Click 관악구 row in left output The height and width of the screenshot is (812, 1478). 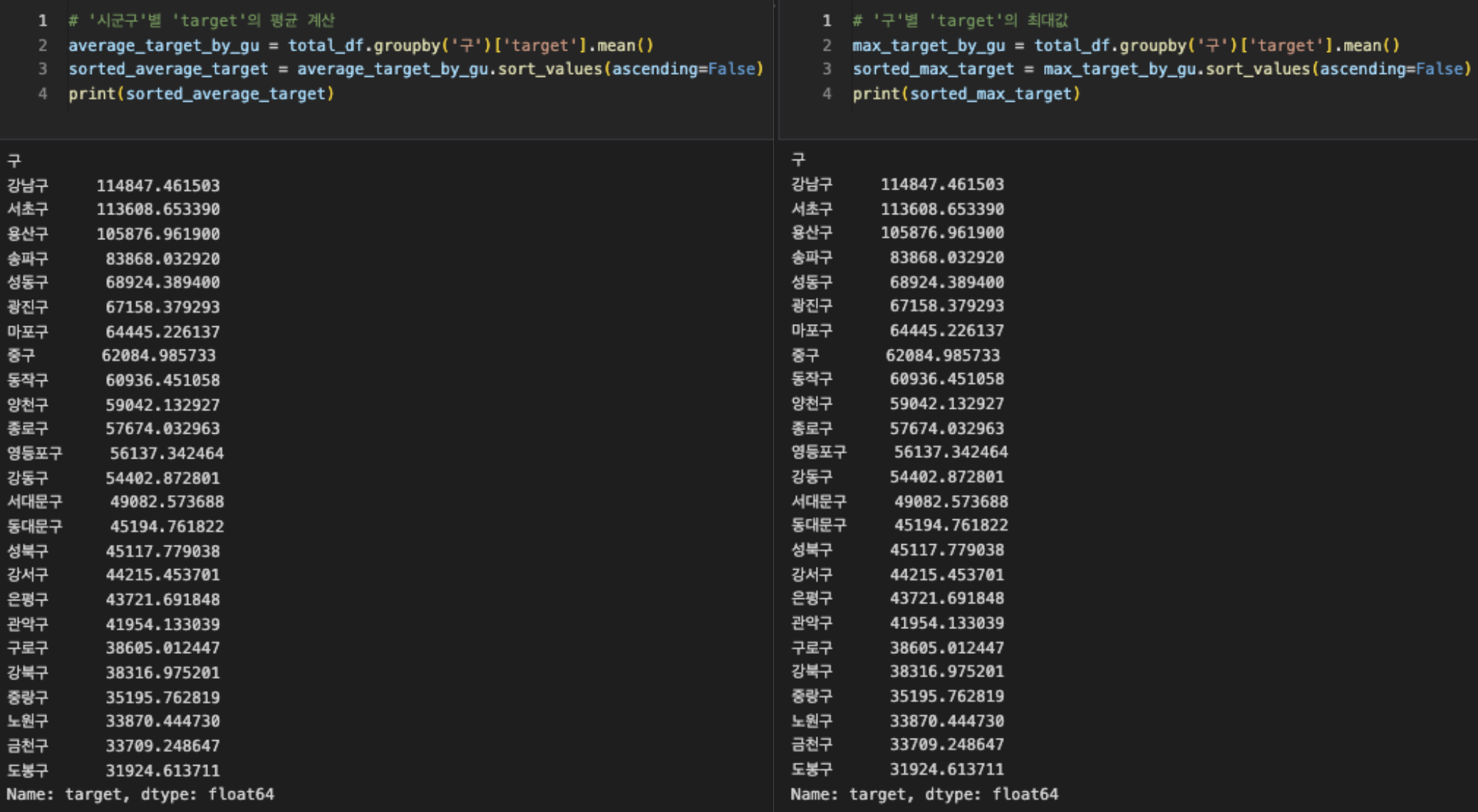point(113,625)
